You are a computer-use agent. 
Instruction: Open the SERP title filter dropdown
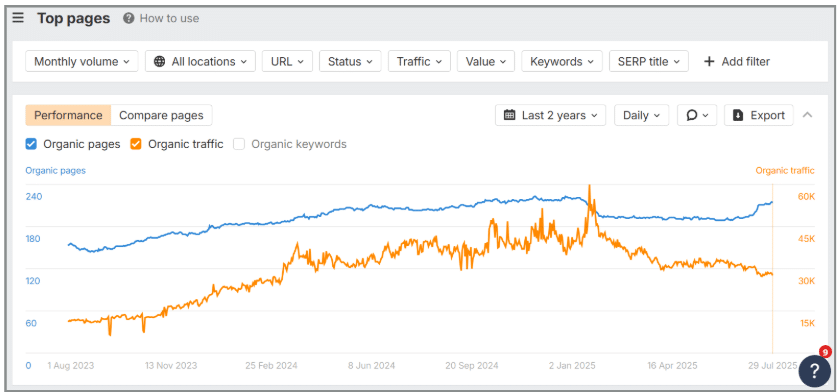pos(649,61)
